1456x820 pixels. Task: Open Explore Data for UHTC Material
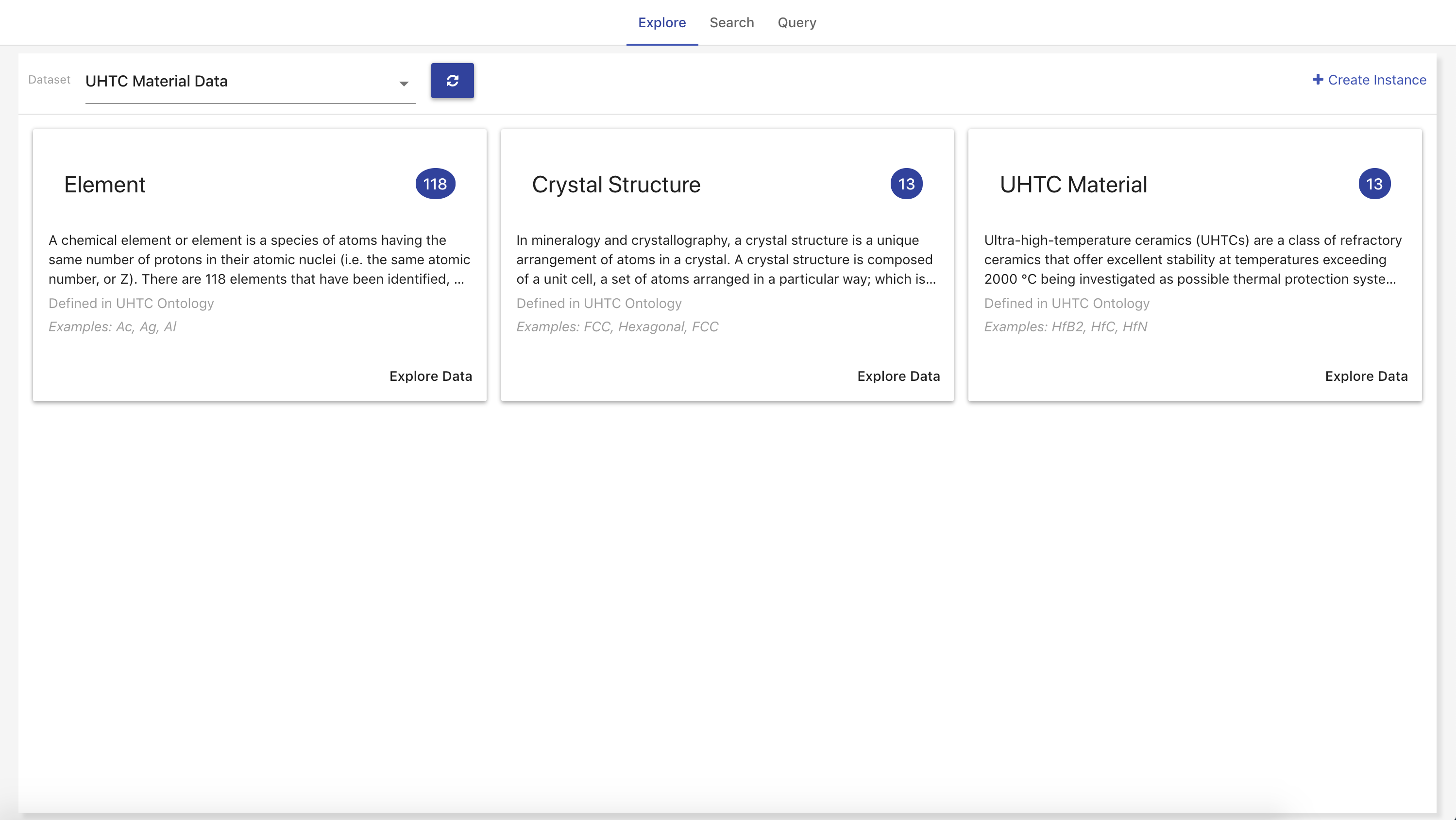tap(1367, 376)
